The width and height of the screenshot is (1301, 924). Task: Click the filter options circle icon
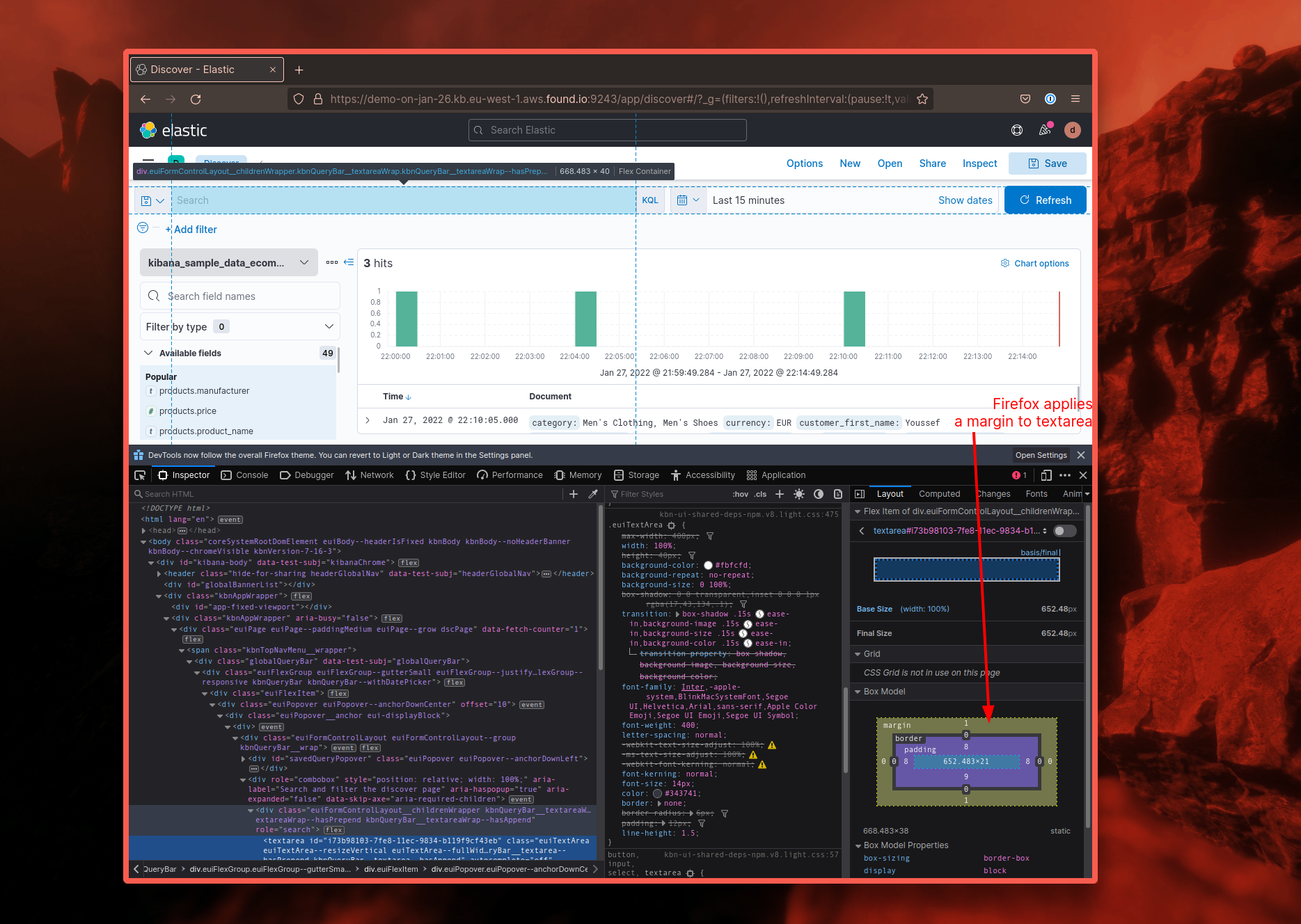coord(143,228)
